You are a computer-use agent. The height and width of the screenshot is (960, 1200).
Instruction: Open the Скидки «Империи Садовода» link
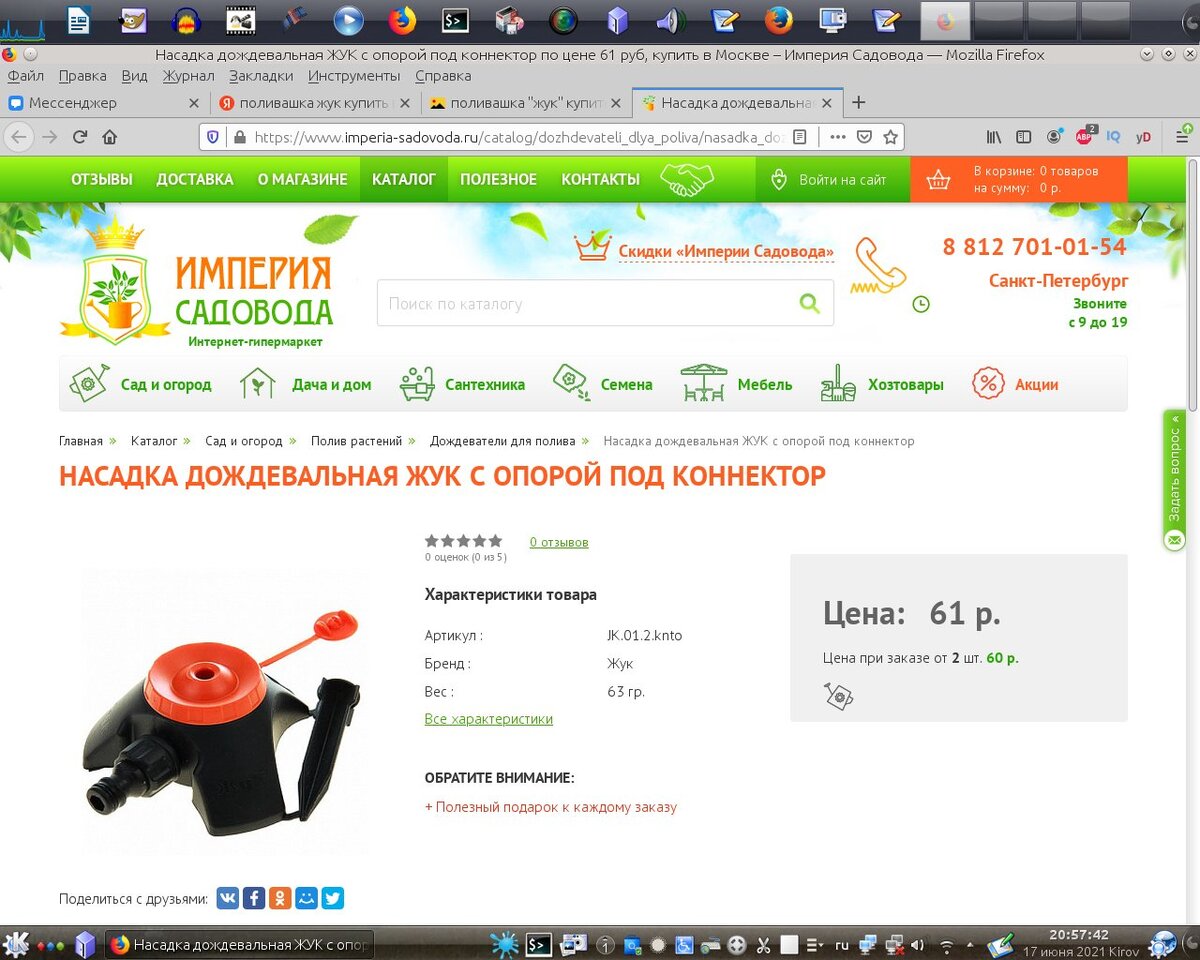point(726,252)
